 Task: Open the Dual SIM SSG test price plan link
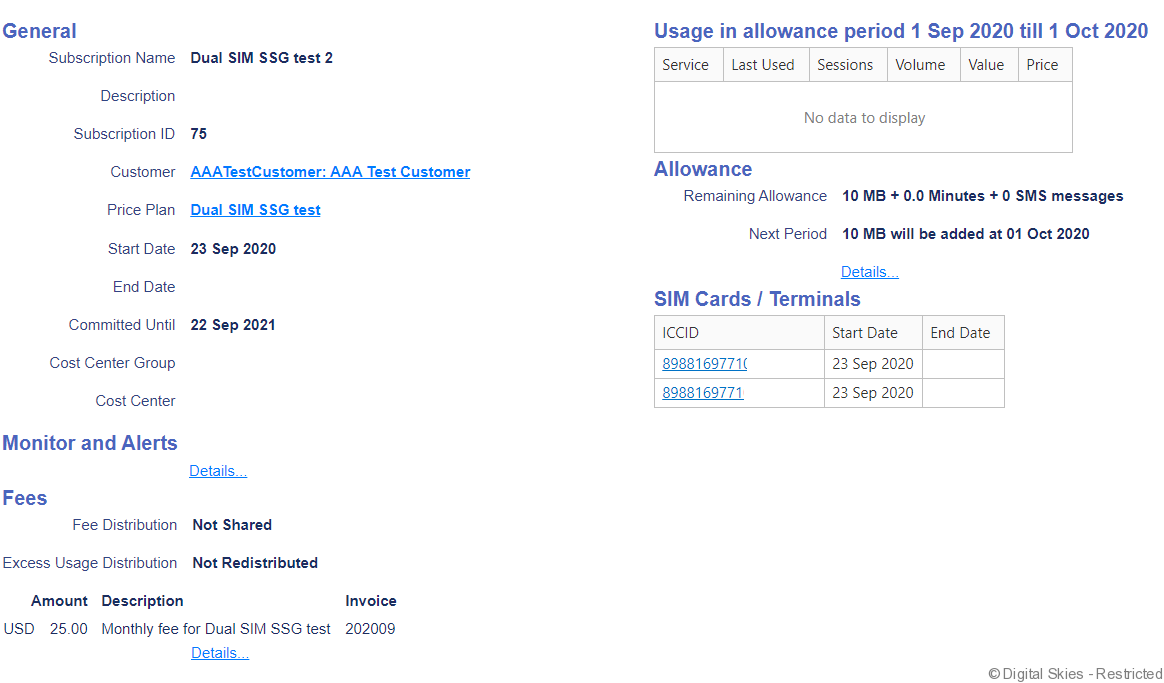pyautogui.click(x=255, y=210)
